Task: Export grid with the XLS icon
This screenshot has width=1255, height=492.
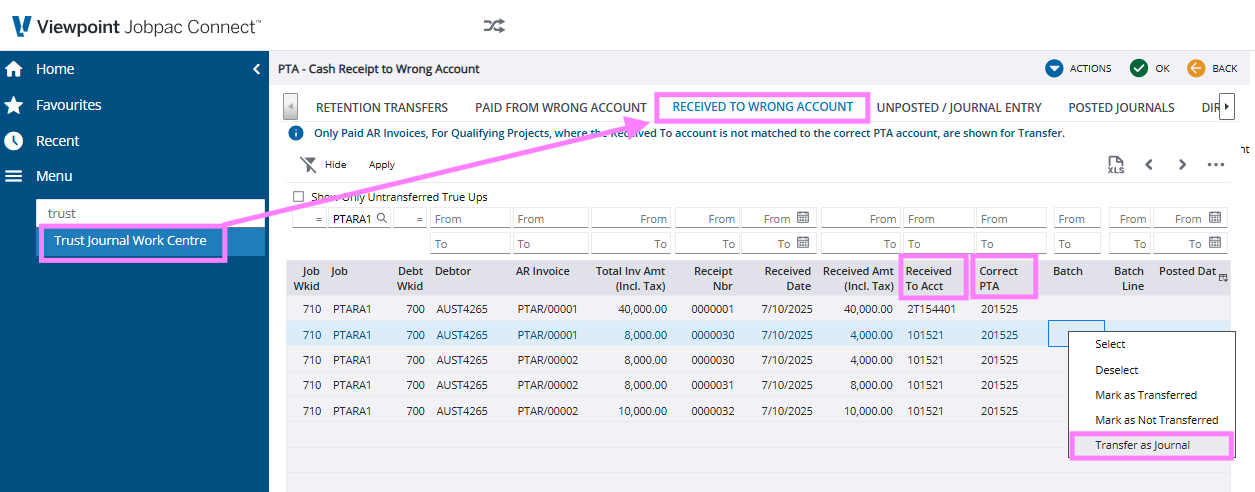Action: pyautogui.click(x=1116, y=165)
